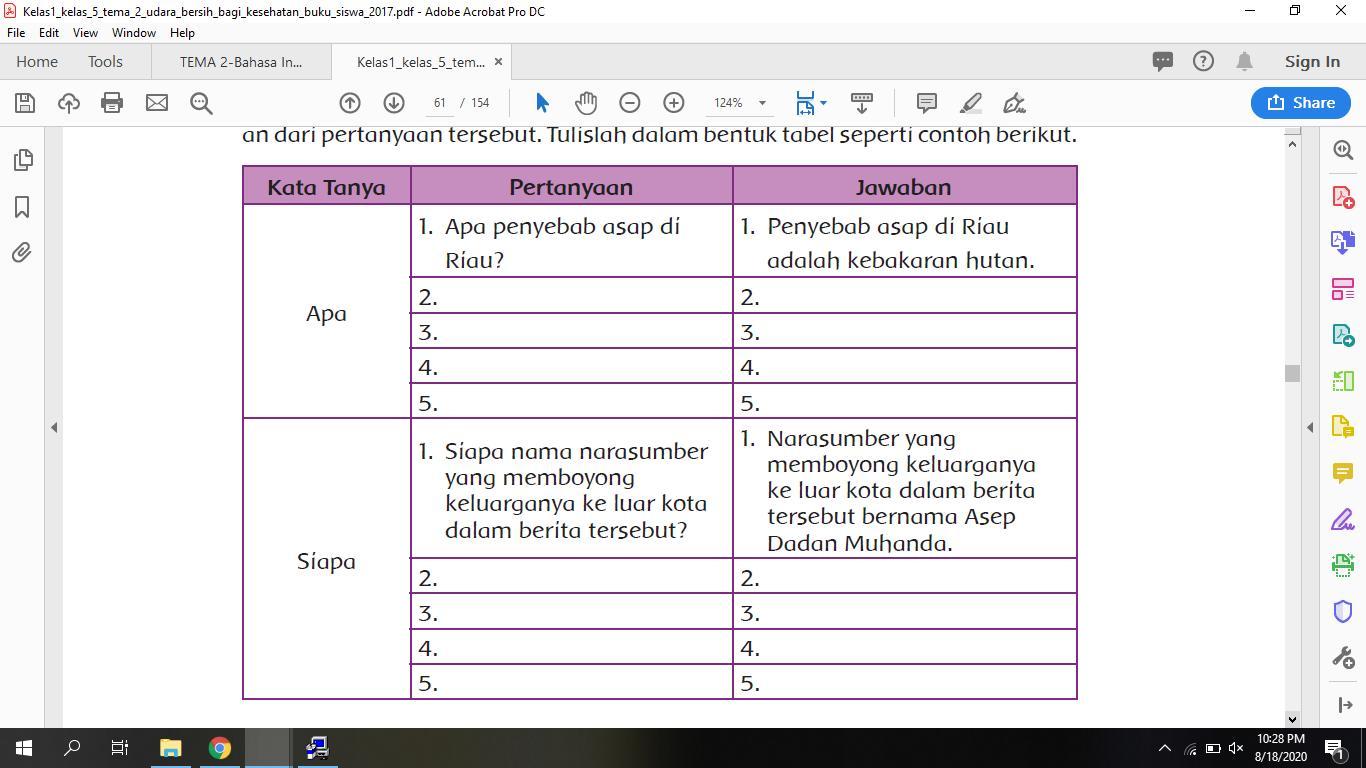Viewport: 1366px width, 768px height.
Task: Open the Windows Start menu
Action: click(x=24, y=748)
